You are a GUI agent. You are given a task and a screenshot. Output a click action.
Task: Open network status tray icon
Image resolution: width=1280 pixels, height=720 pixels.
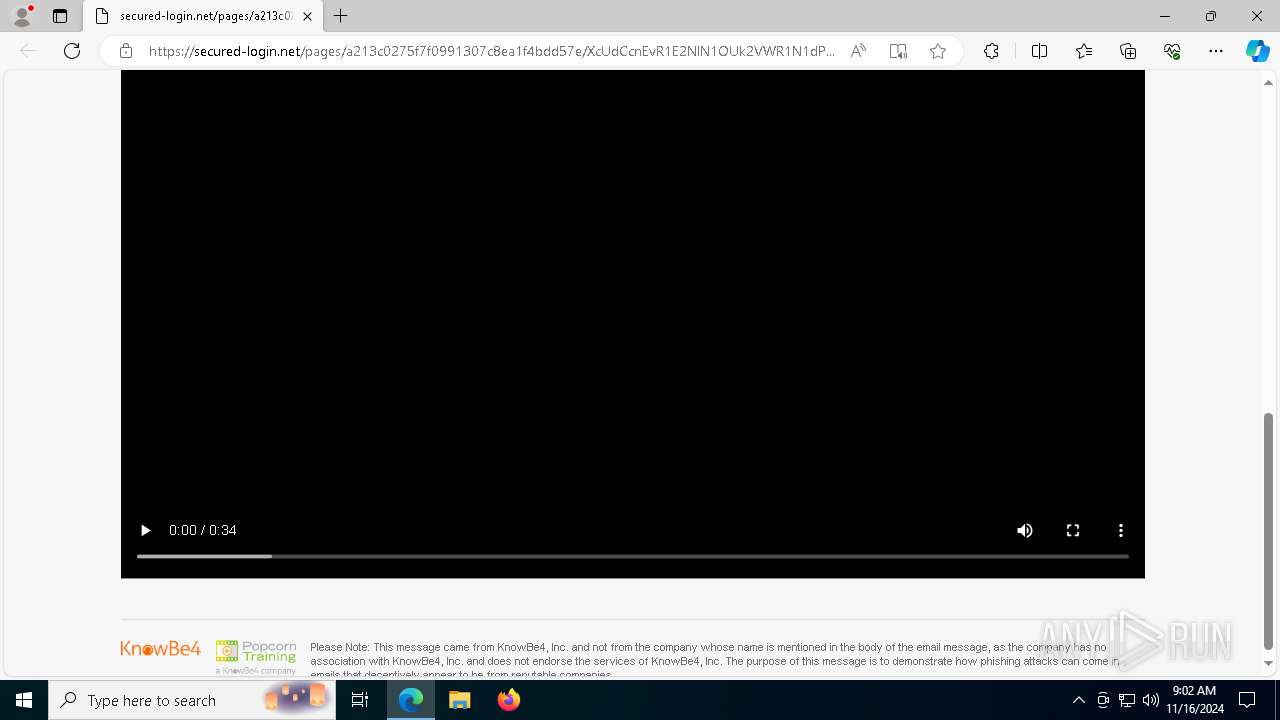click(x=1127, y=700)
